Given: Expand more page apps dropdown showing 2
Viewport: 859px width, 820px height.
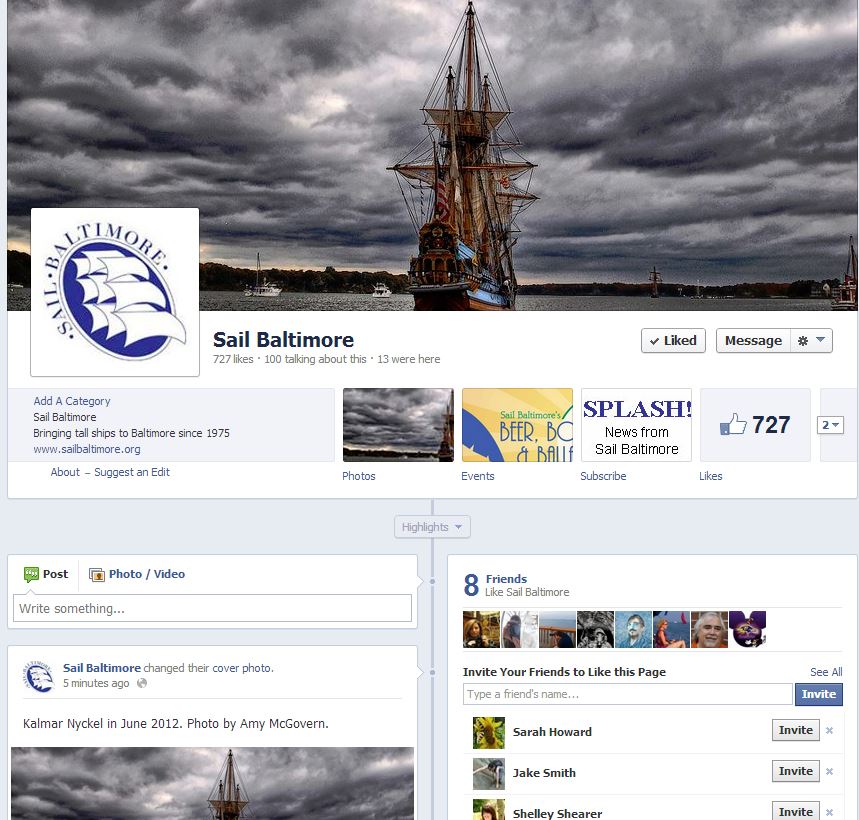Looking at the screenshot, I should click(x=830, y=425).
